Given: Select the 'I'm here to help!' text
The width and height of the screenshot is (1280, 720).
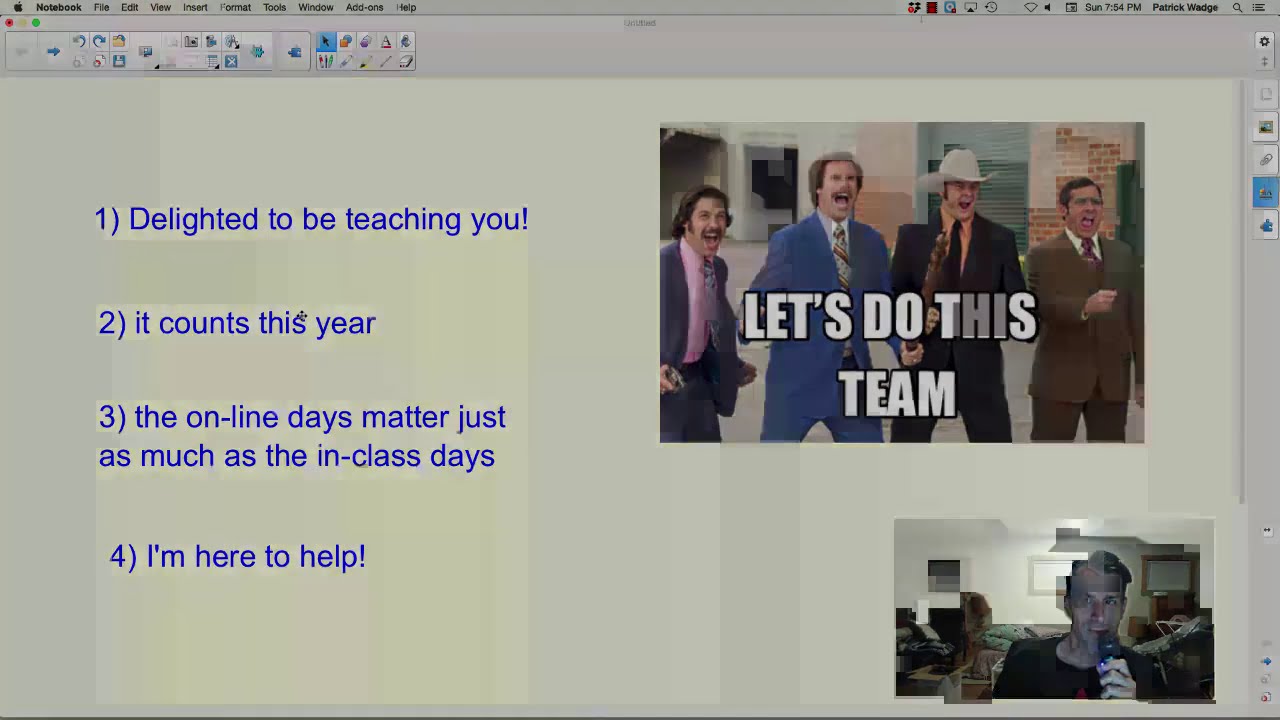Looking at the screenshot, I should [238, 556].
